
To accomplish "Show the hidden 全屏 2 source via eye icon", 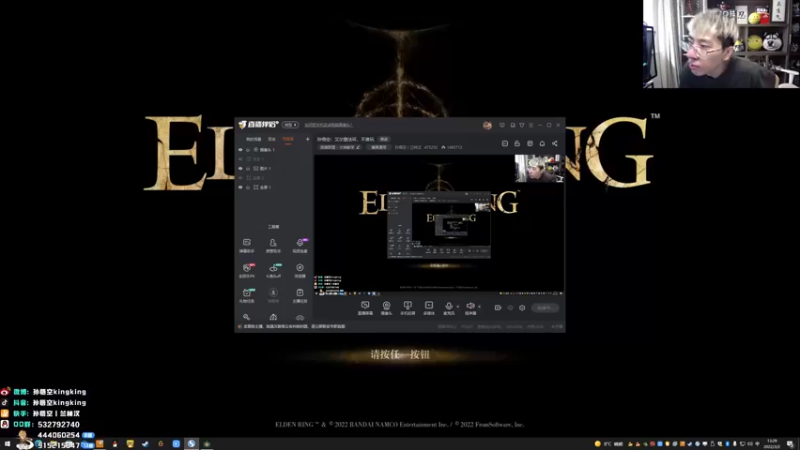I will pyautogui.click(x=240, y=178).
